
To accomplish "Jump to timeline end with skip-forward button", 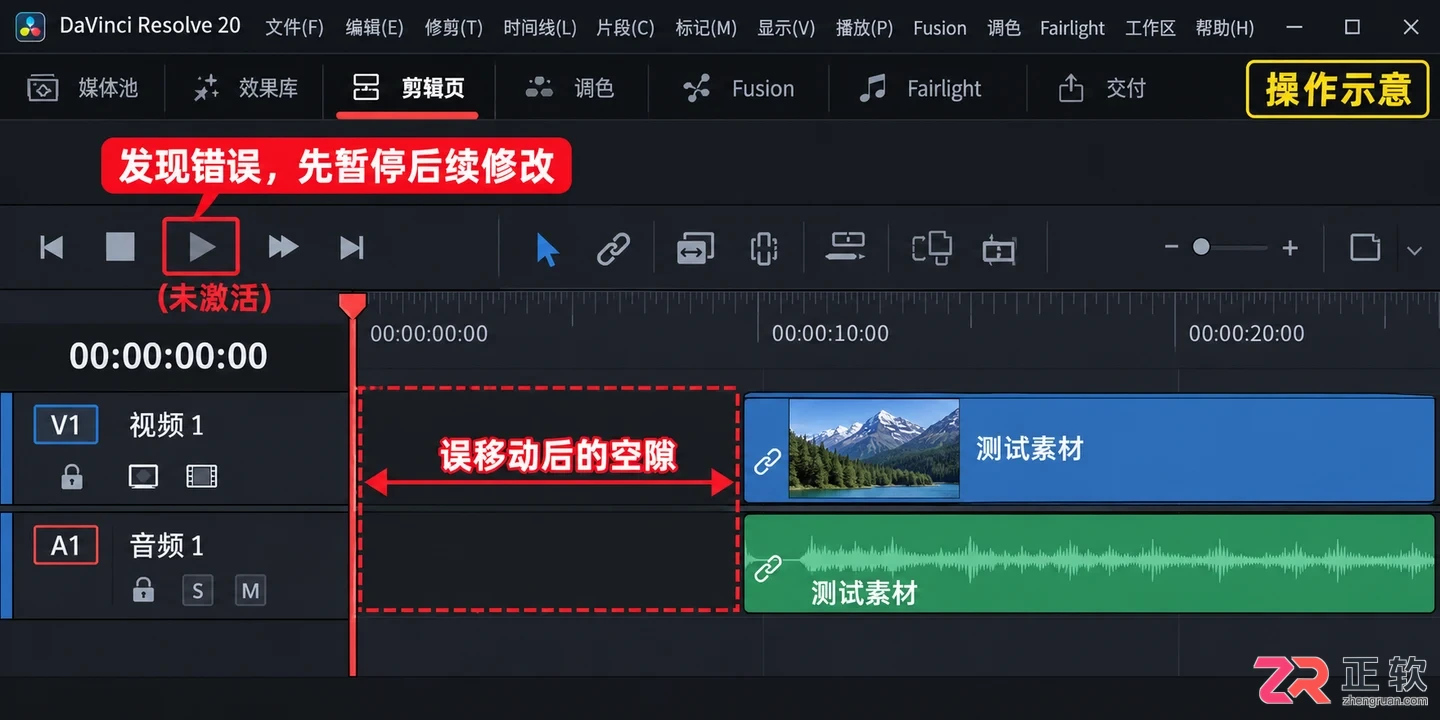I will pyautogui.click(x=352, y=247).
